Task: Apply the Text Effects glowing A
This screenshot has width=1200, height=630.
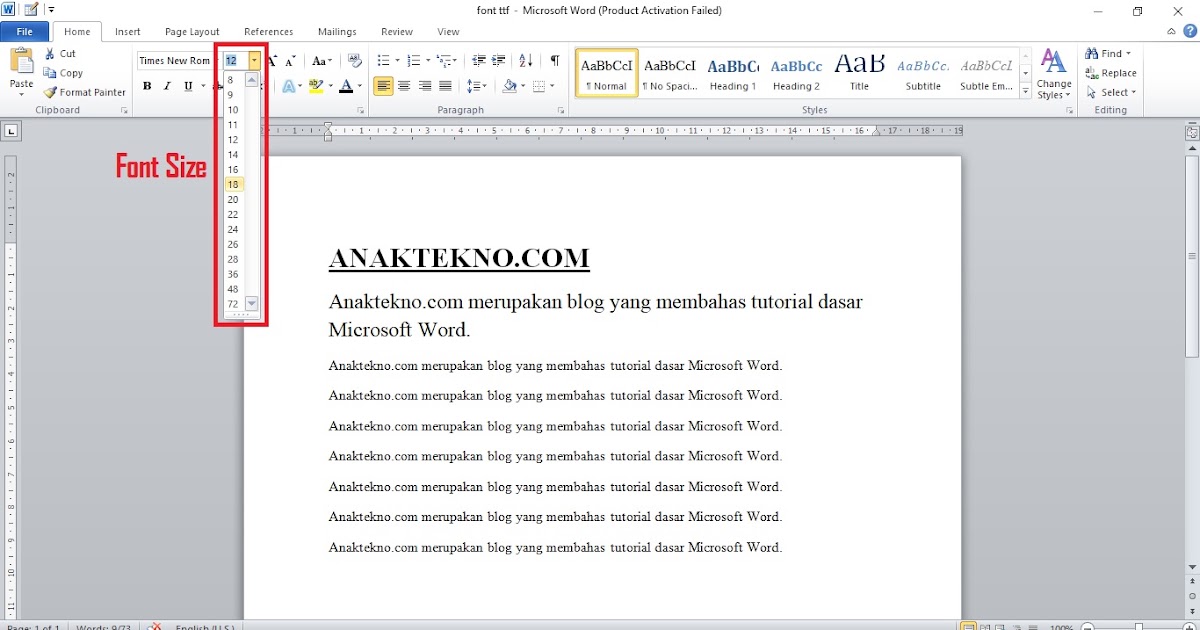Action: 289,86
